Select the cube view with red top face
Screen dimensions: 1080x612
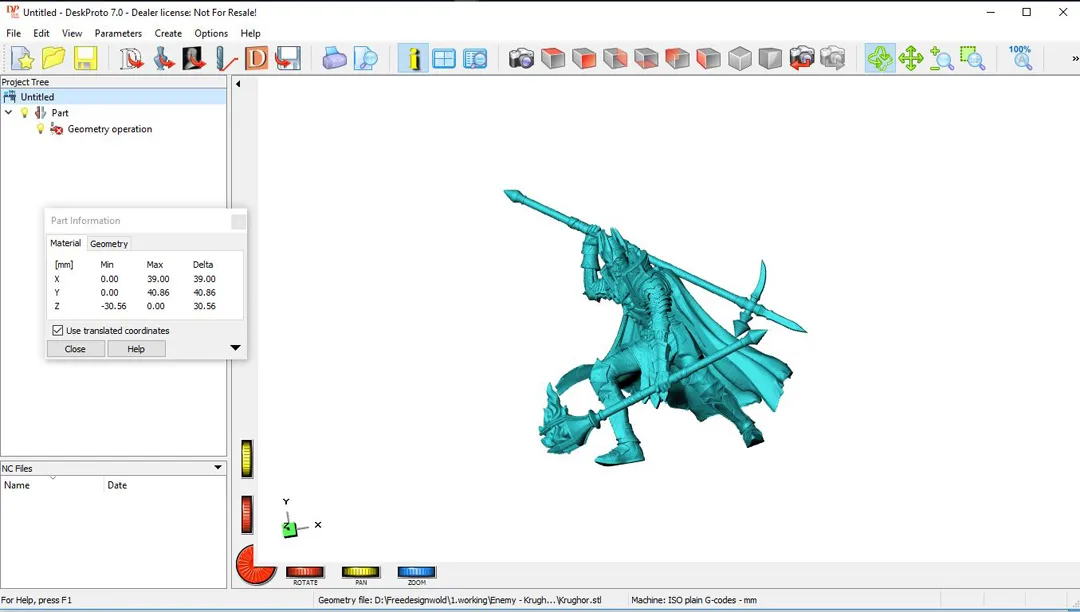click(x=553, y=59)
